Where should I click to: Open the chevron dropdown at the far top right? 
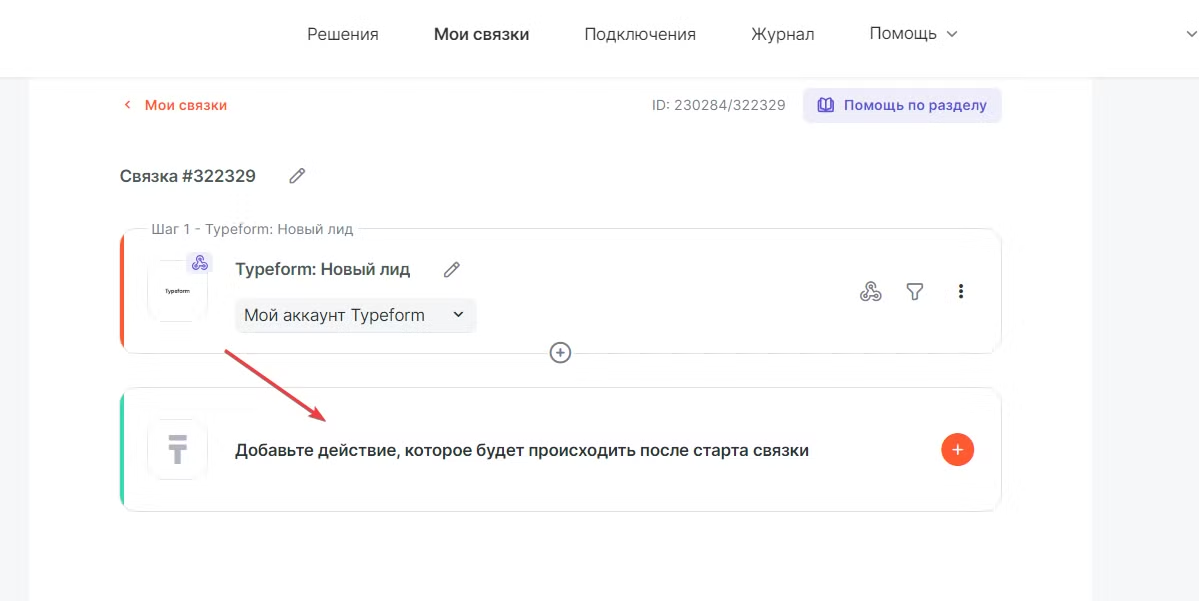(x=1188, y=34)
